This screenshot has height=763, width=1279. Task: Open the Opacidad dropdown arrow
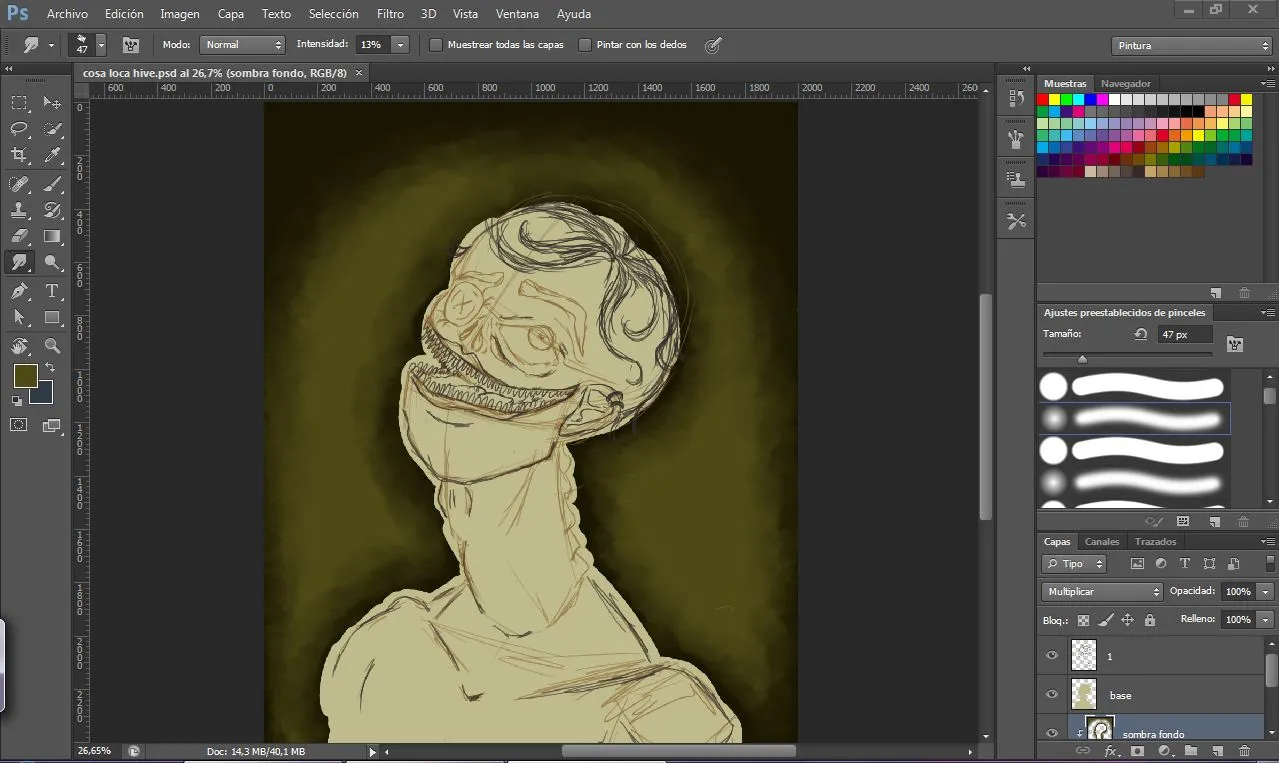[x=1266, y=592]
